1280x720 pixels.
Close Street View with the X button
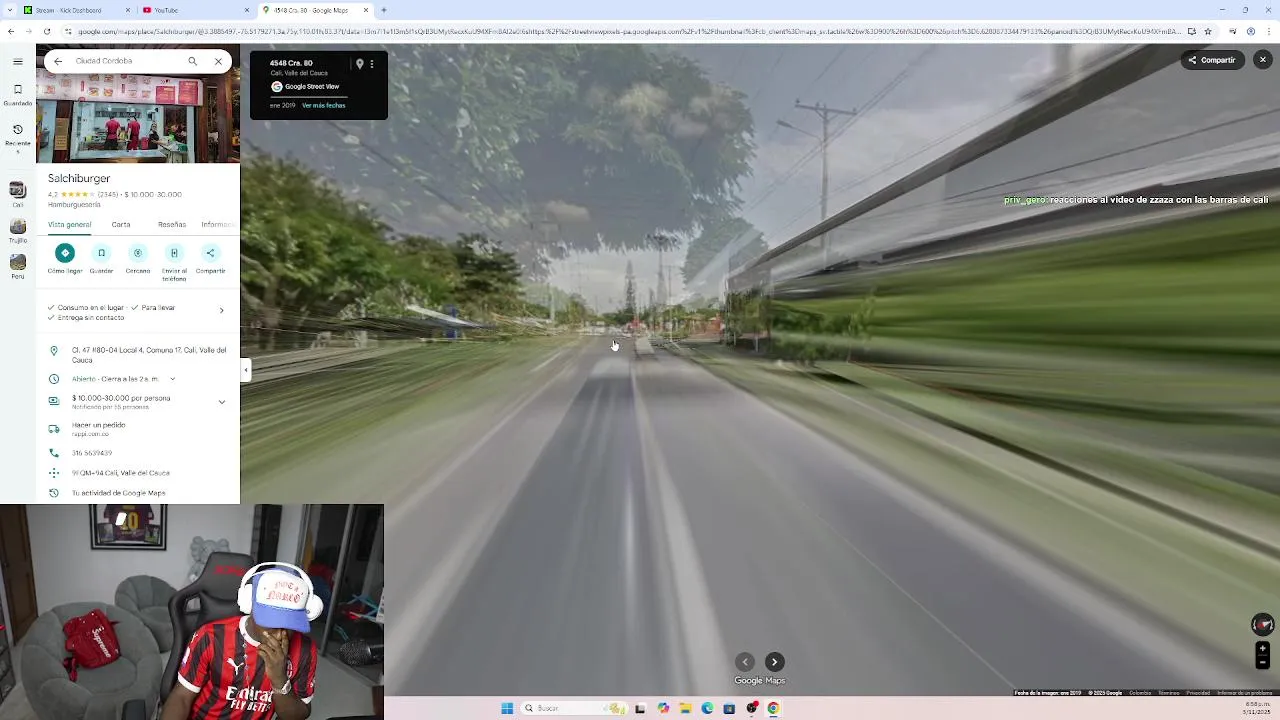pyautogui.click(x=1262, y=60)
